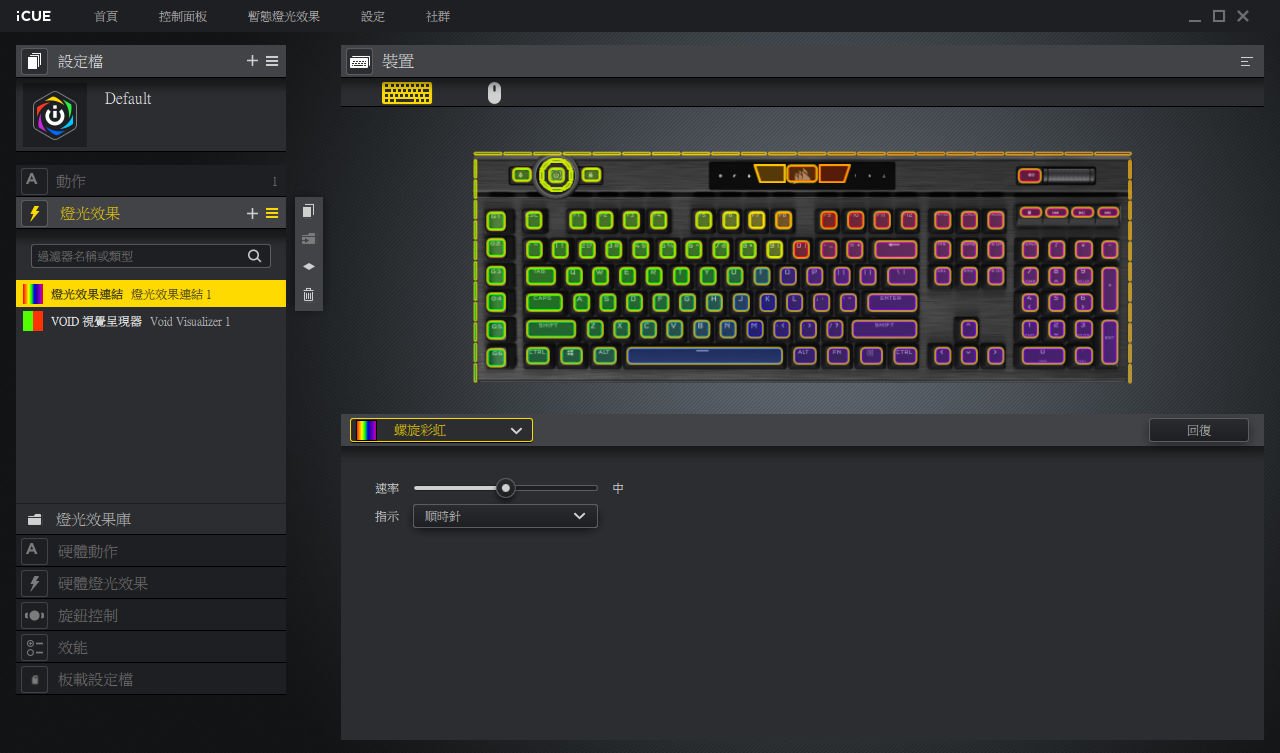Open the 控制面板 menu

[x=183, y=17]
